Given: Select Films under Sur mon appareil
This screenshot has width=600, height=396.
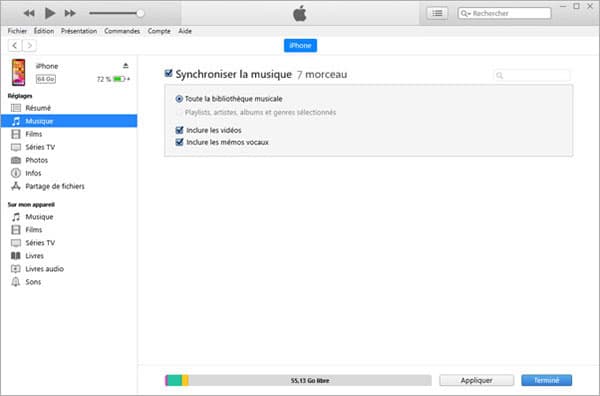Looking at the screenshot, I should 69,230.
